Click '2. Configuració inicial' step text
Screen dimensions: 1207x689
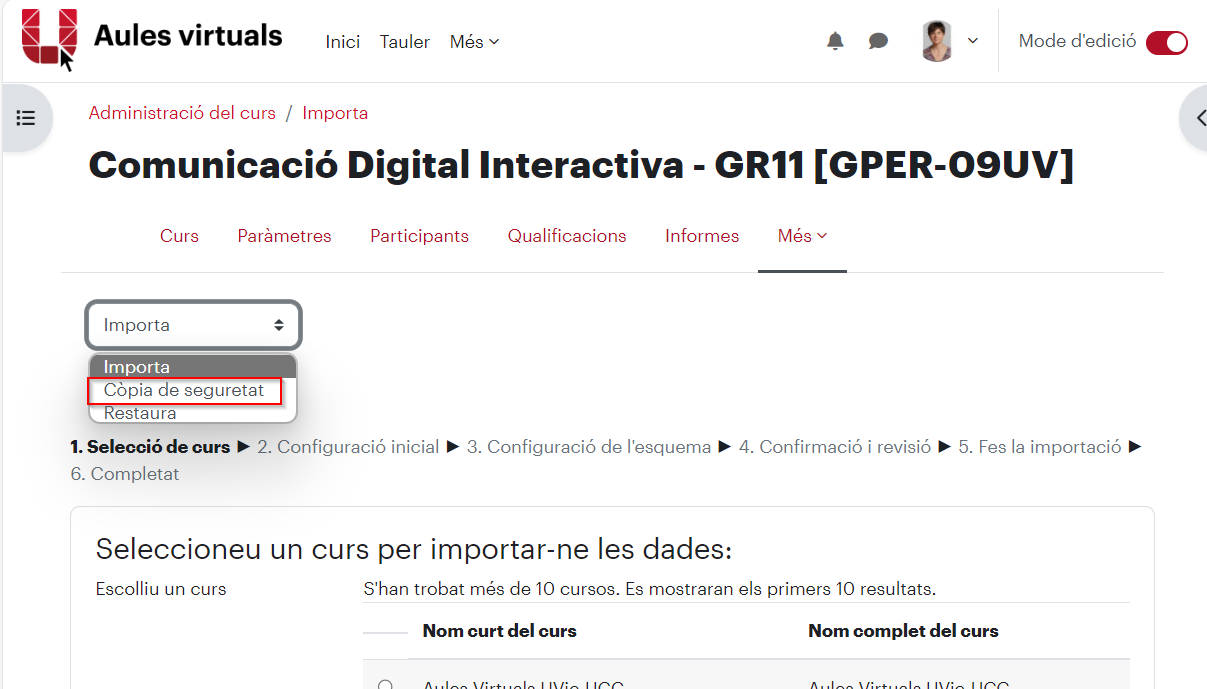coord(348,447)
